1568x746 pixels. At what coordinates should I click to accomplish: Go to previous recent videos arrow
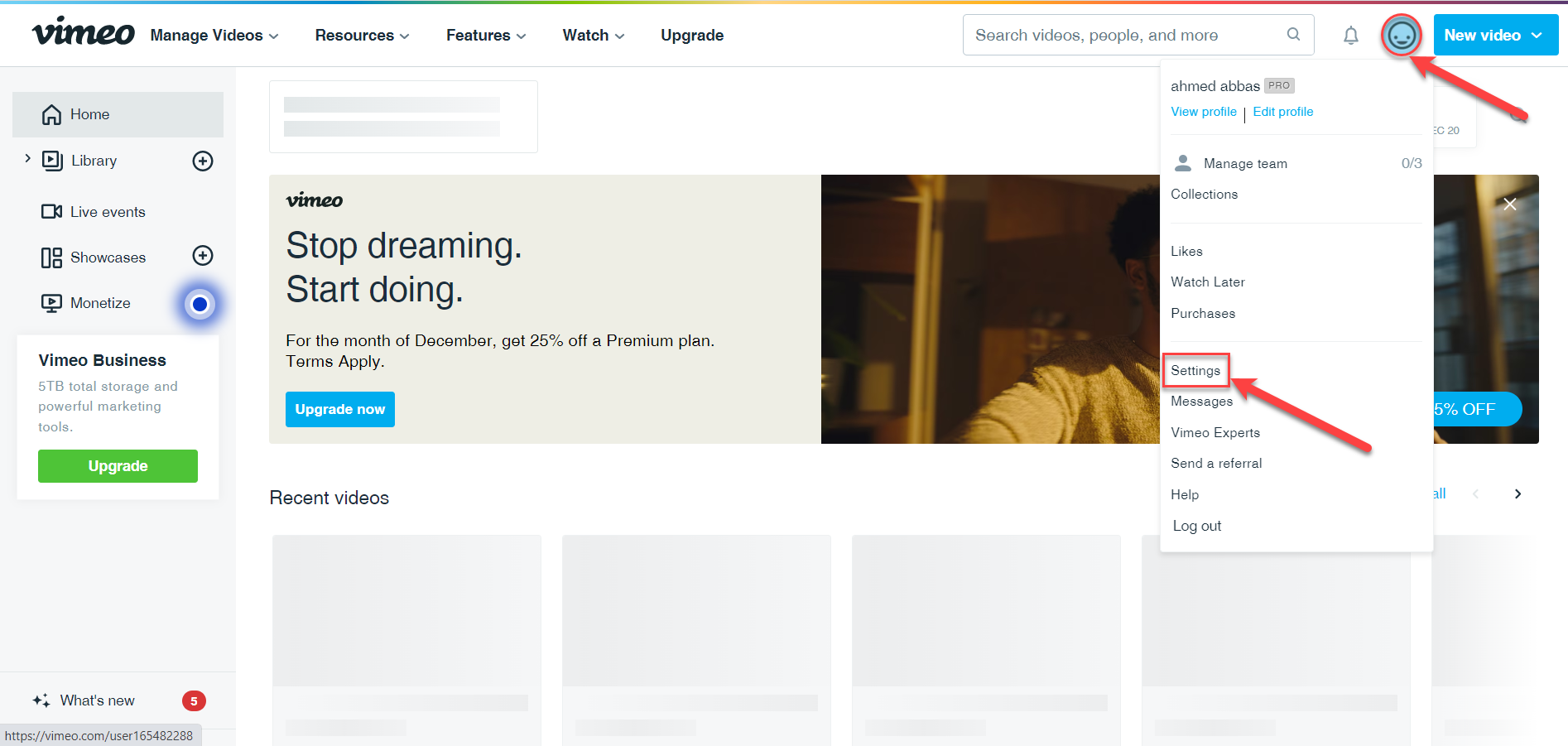(1475, 493)
